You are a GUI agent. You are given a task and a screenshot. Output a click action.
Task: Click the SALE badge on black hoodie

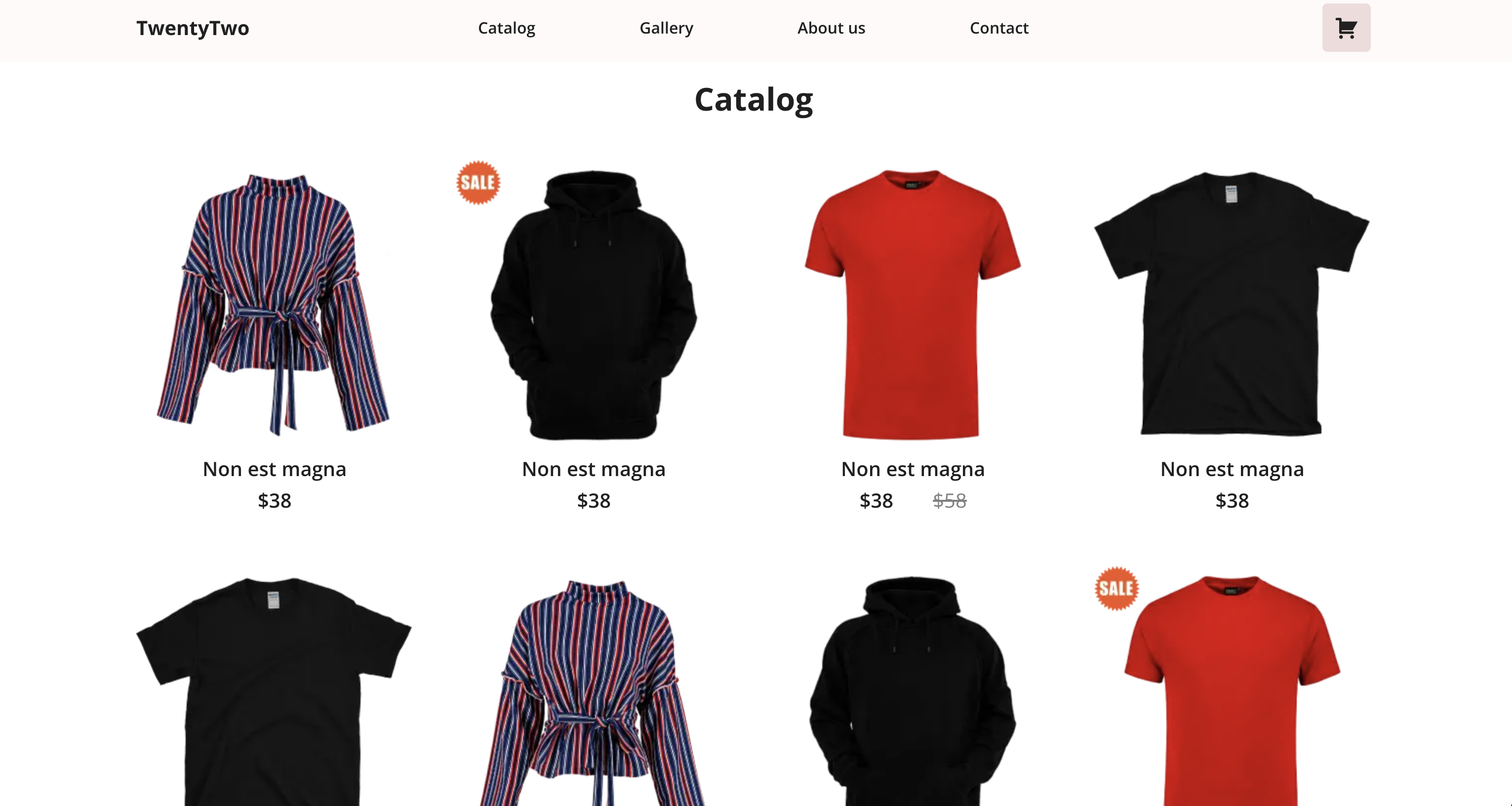click(478, 183)
